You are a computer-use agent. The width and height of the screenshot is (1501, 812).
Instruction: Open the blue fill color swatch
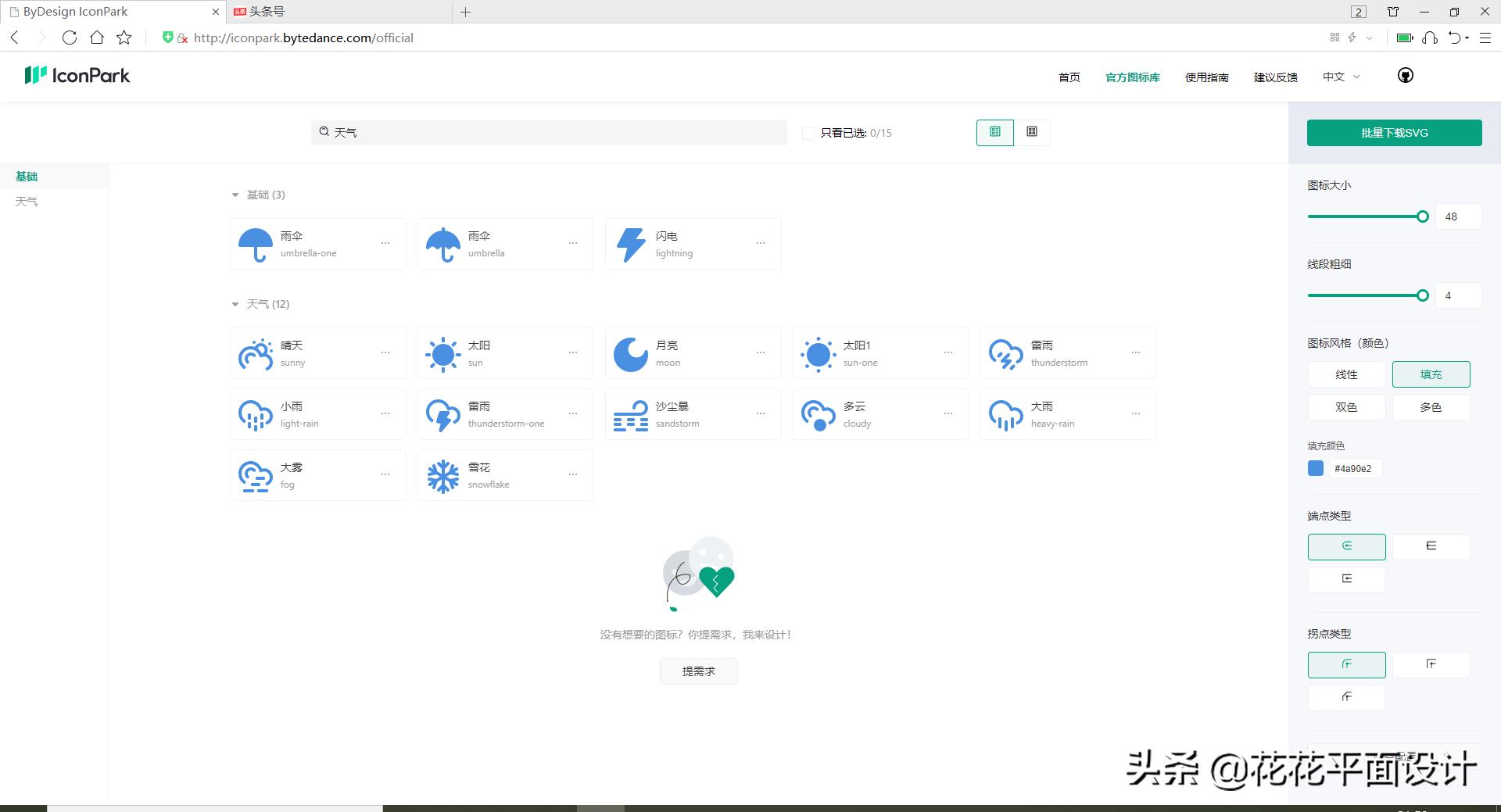(1316, 468)
